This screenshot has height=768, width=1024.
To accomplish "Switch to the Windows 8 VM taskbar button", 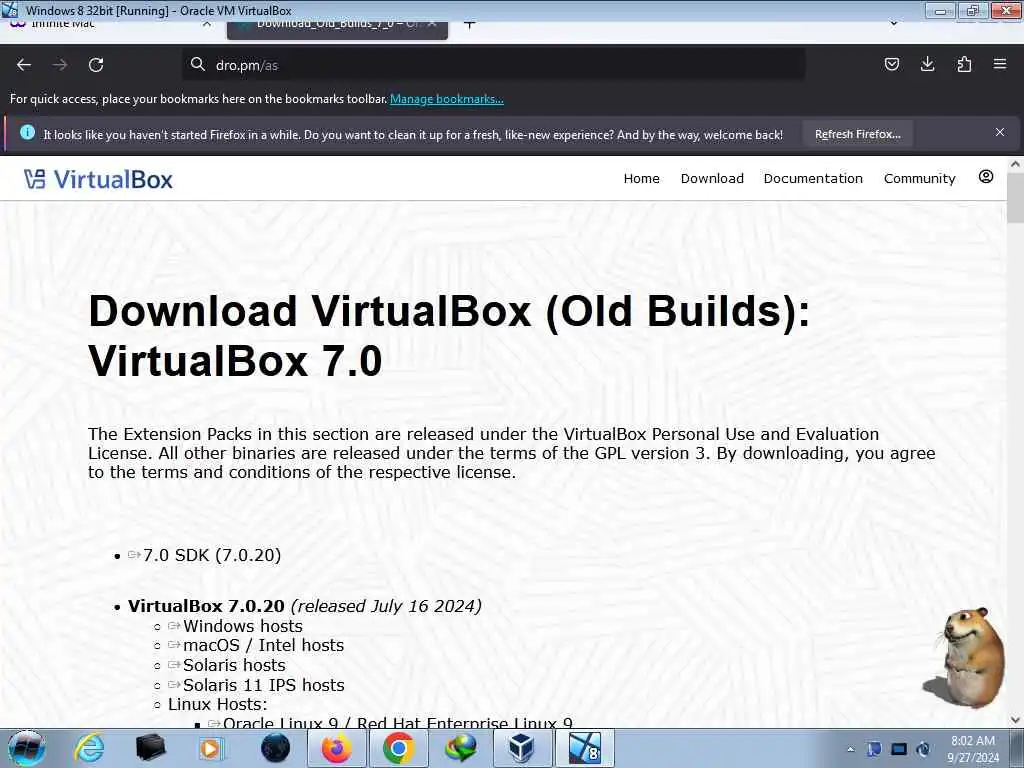I will 584,748.
